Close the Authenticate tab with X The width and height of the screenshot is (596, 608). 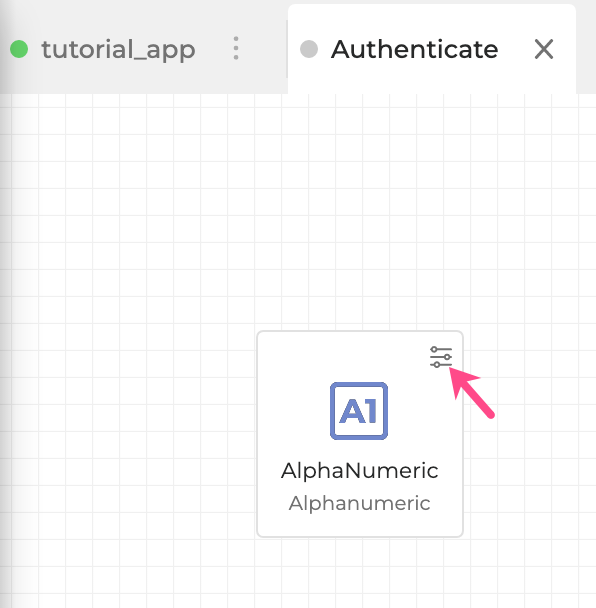point(544,49)
